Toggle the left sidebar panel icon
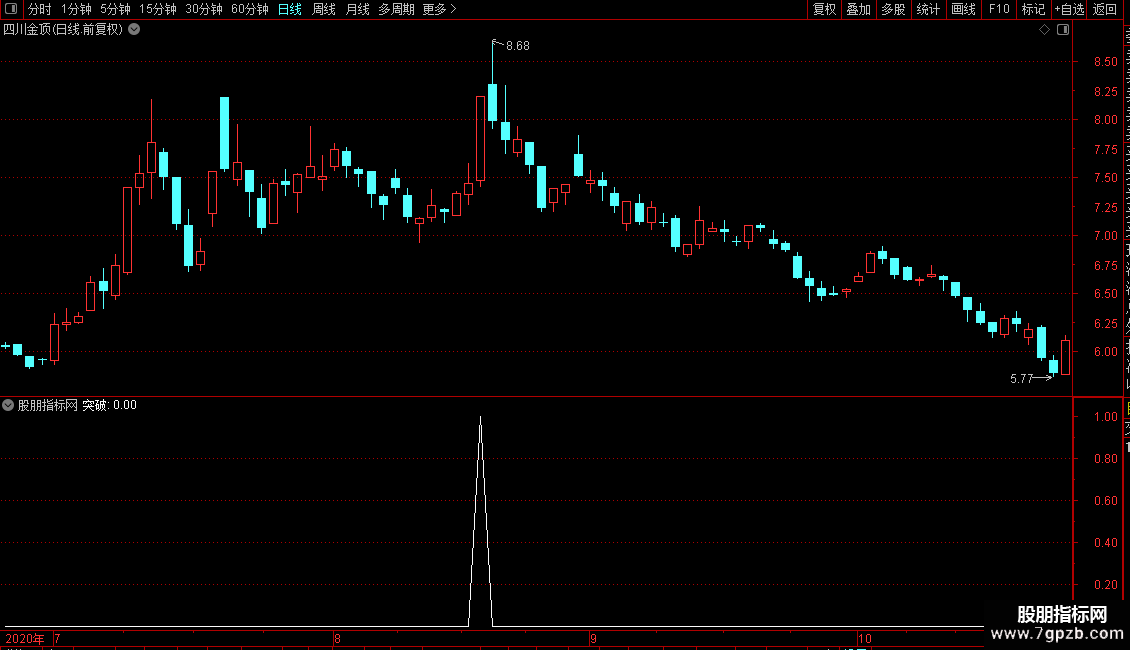 [x=11, y=9]
